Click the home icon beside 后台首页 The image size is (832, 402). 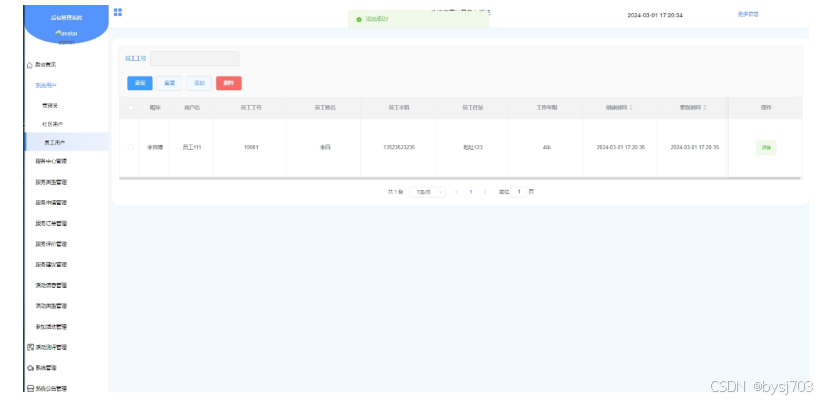point(30,65)
